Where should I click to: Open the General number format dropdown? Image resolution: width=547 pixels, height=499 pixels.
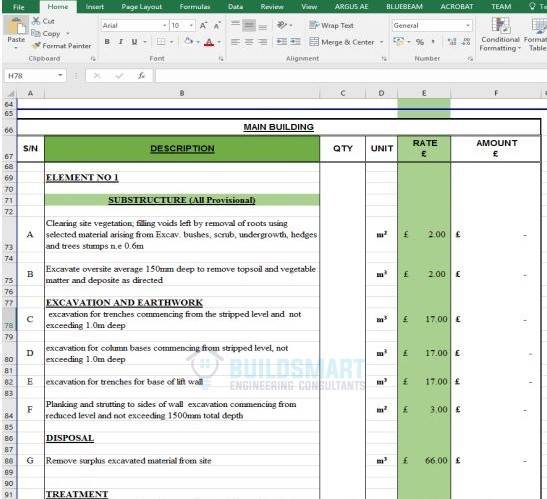pos(467,25)
